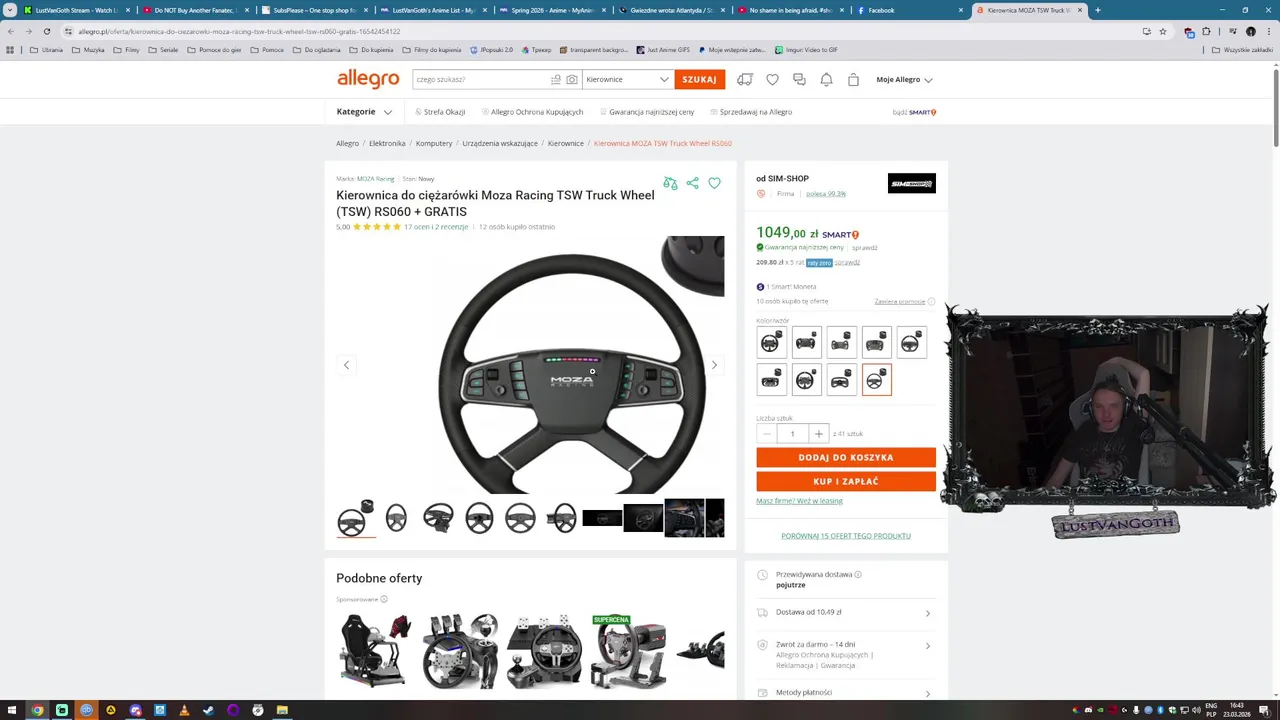Open messages chat icon in header

(x=799, y=79)
